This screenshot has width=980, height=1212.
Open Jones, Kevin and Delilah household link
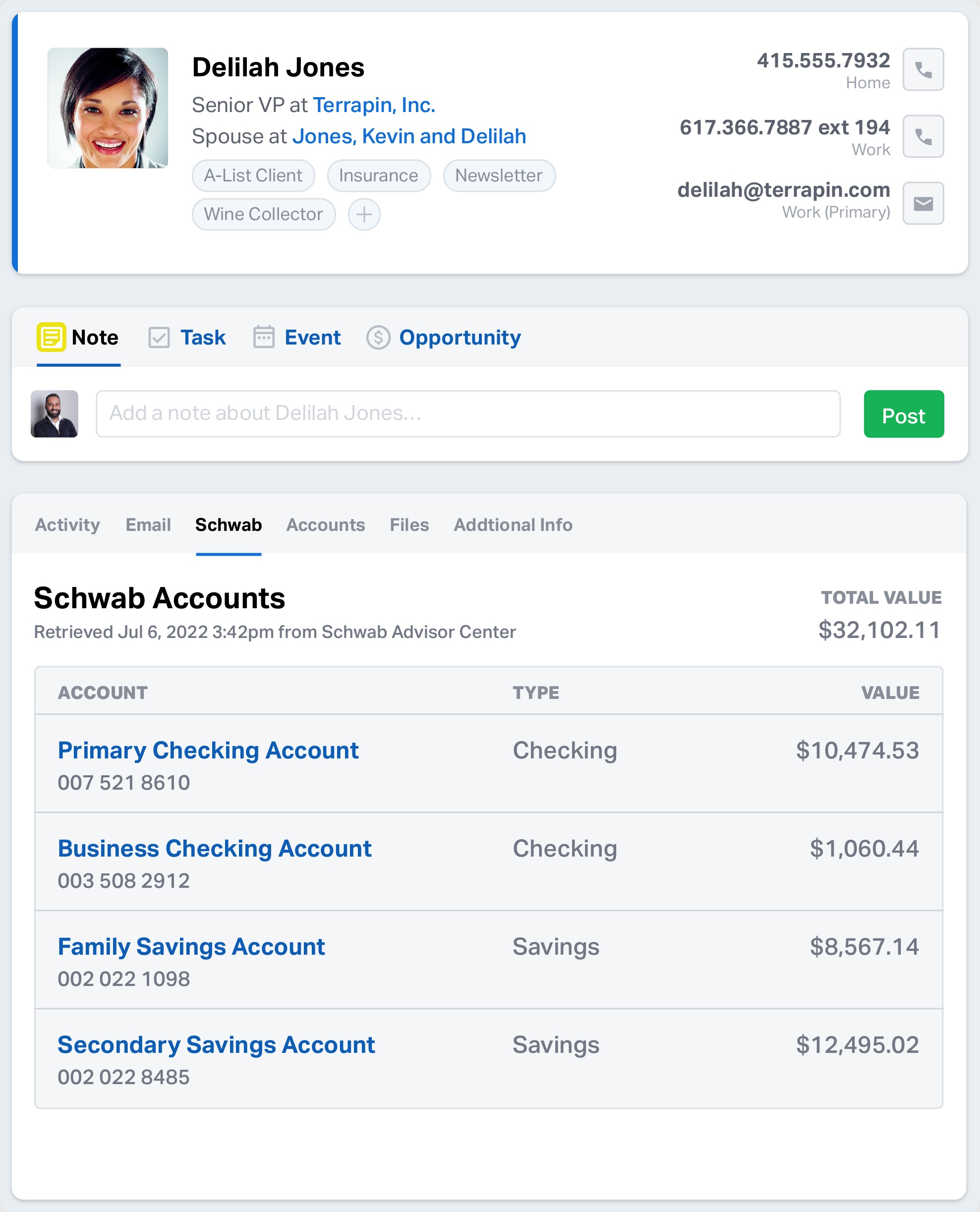[409, 136]
